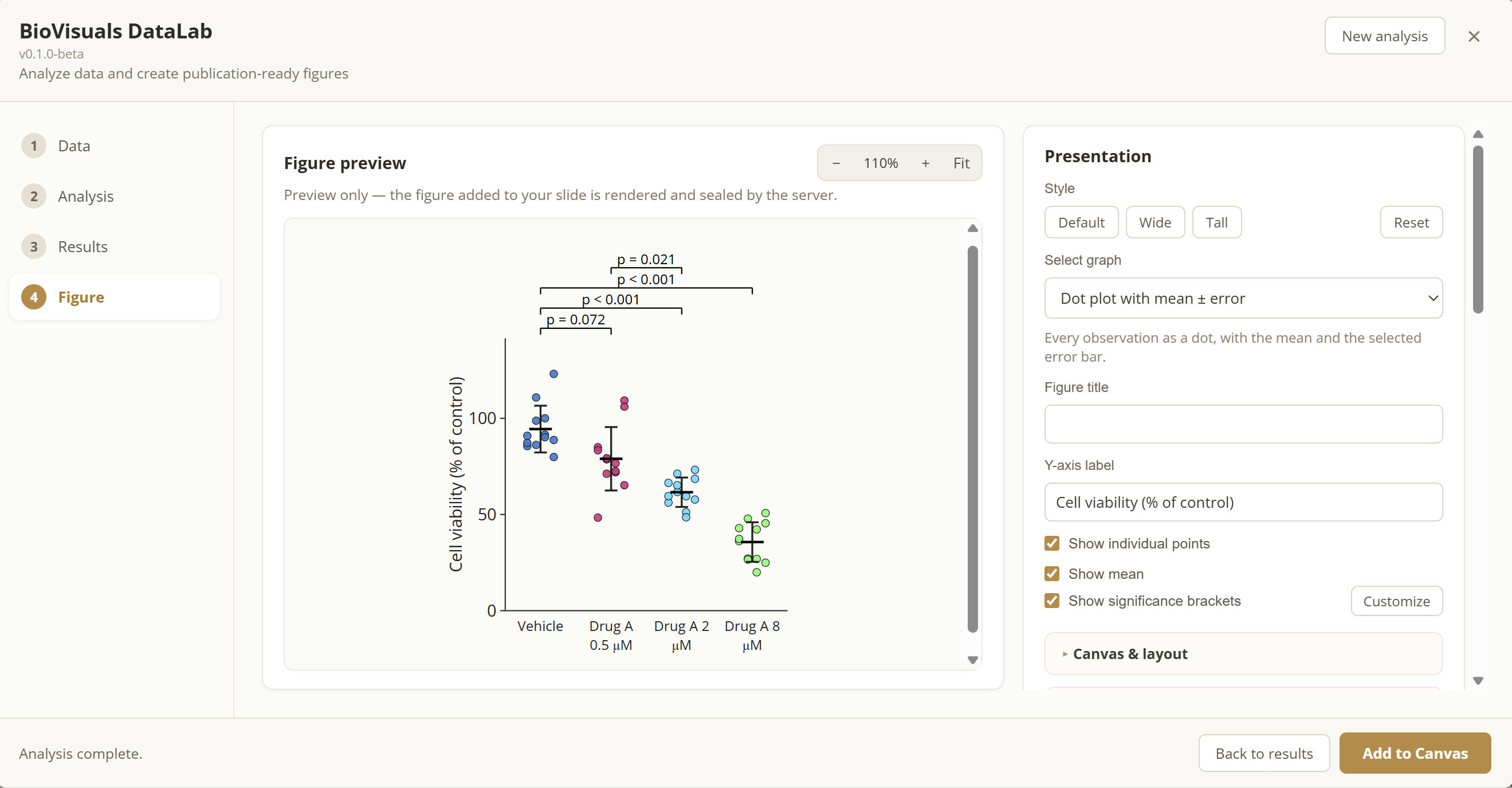The height and width of the screenshot is (788, 1512).
Task: Open the Results step
Action: [x=115, y=246]
